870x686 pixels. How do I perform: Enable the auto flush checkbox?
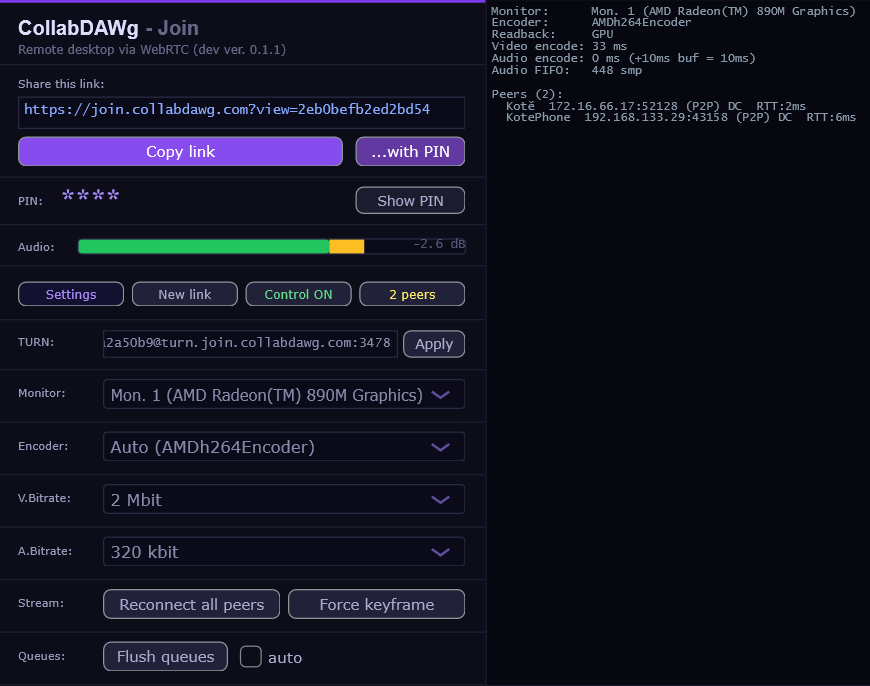[251, 657]
